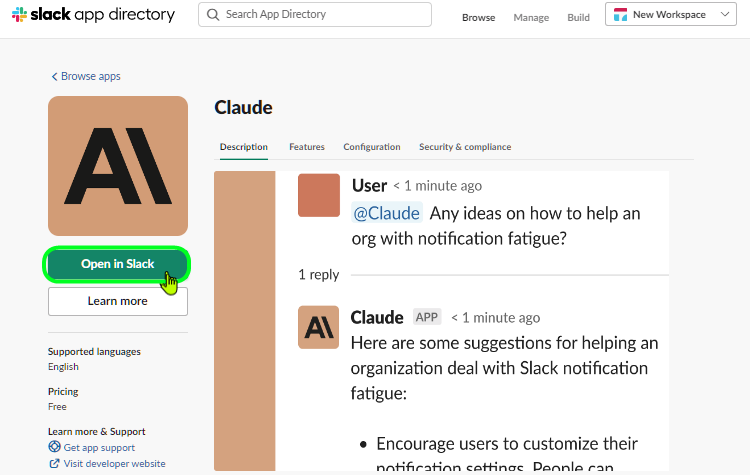The height and width of the screenshot is (475, 750).
Task: Open the Manage menu
Action: [x=531, y=18]
